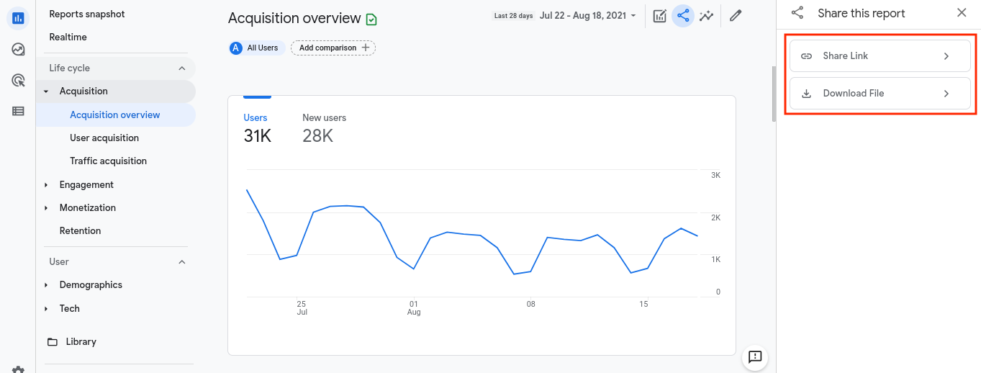The height and width of the screenshot is (373, 981).
Task: Click the Download File option
Action: pos(880,94)
